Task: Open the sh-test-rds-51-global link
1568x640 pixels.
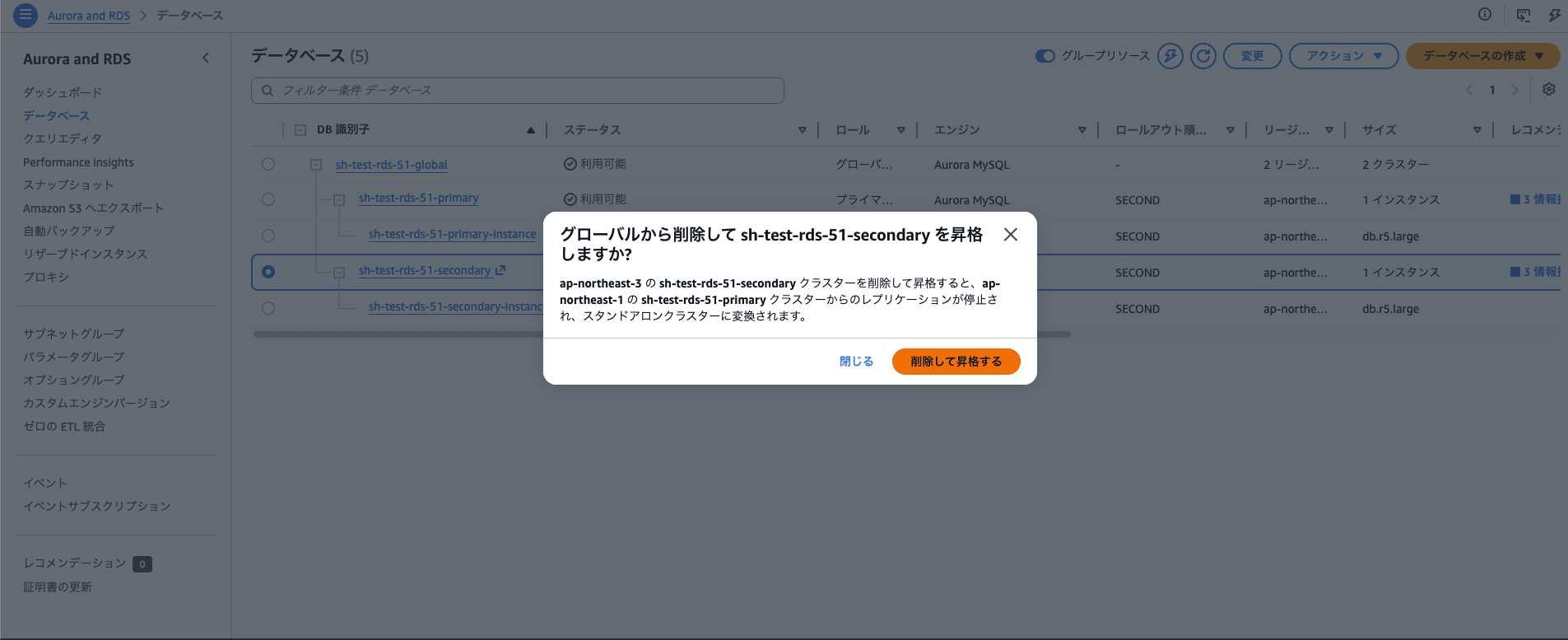Action: (391, 165)
